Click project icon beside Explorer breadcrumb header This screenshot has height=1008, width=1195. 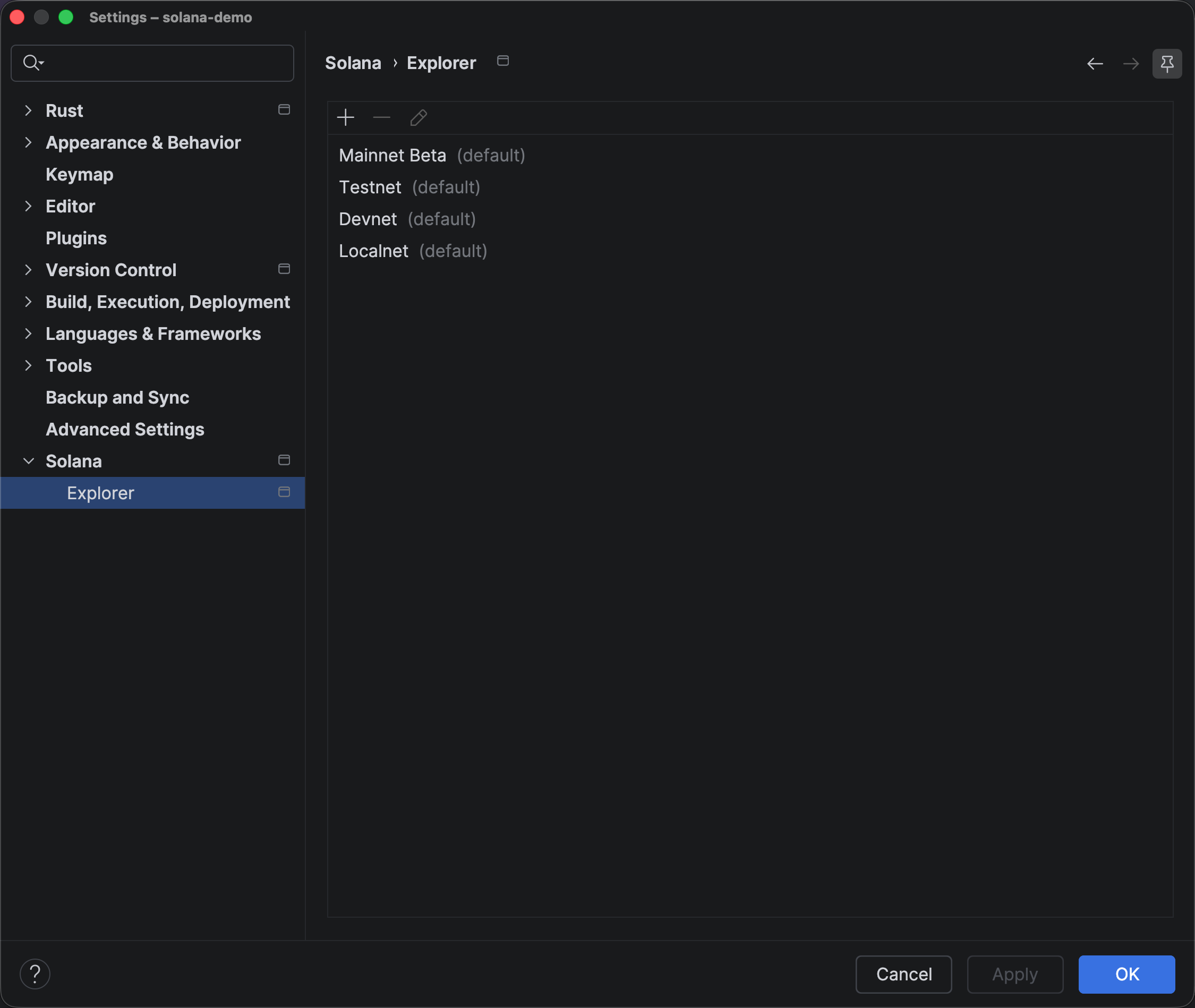[x=503, y=61]
